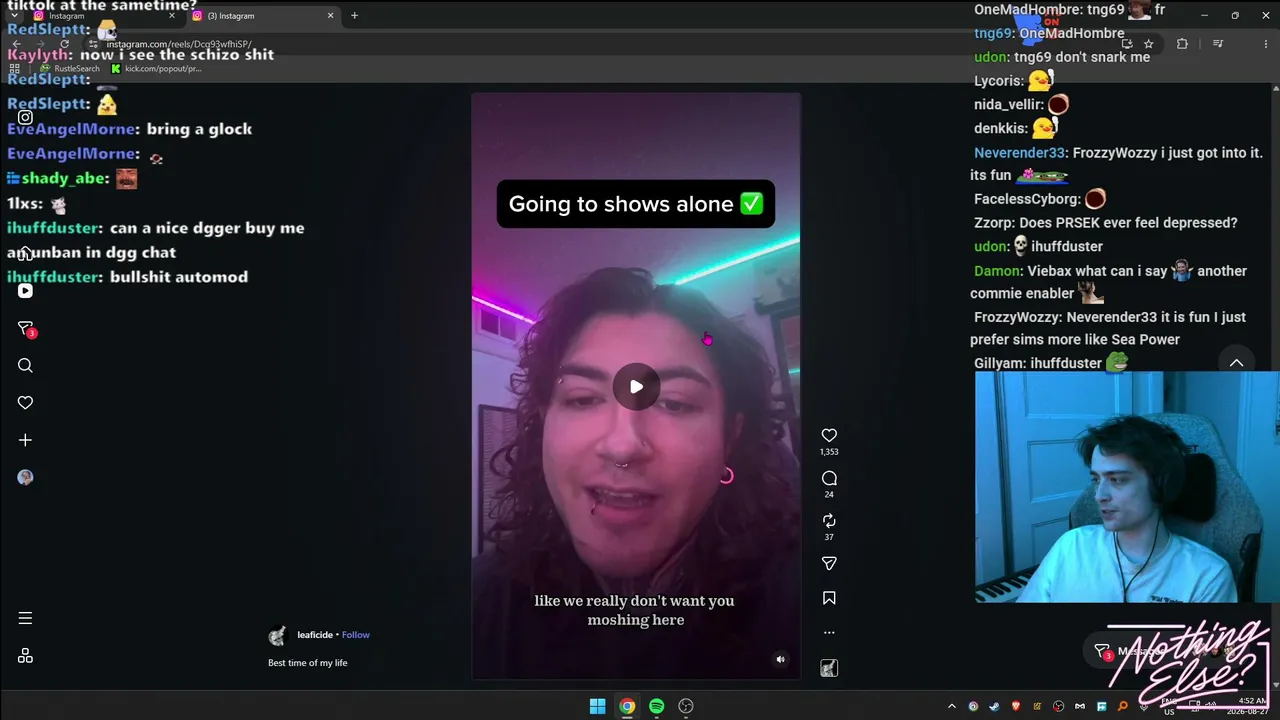Viewport: 1280px width, 720px height.
Task: Open the Reels icon in the Instagram sidebar
Action: [25, 291]
